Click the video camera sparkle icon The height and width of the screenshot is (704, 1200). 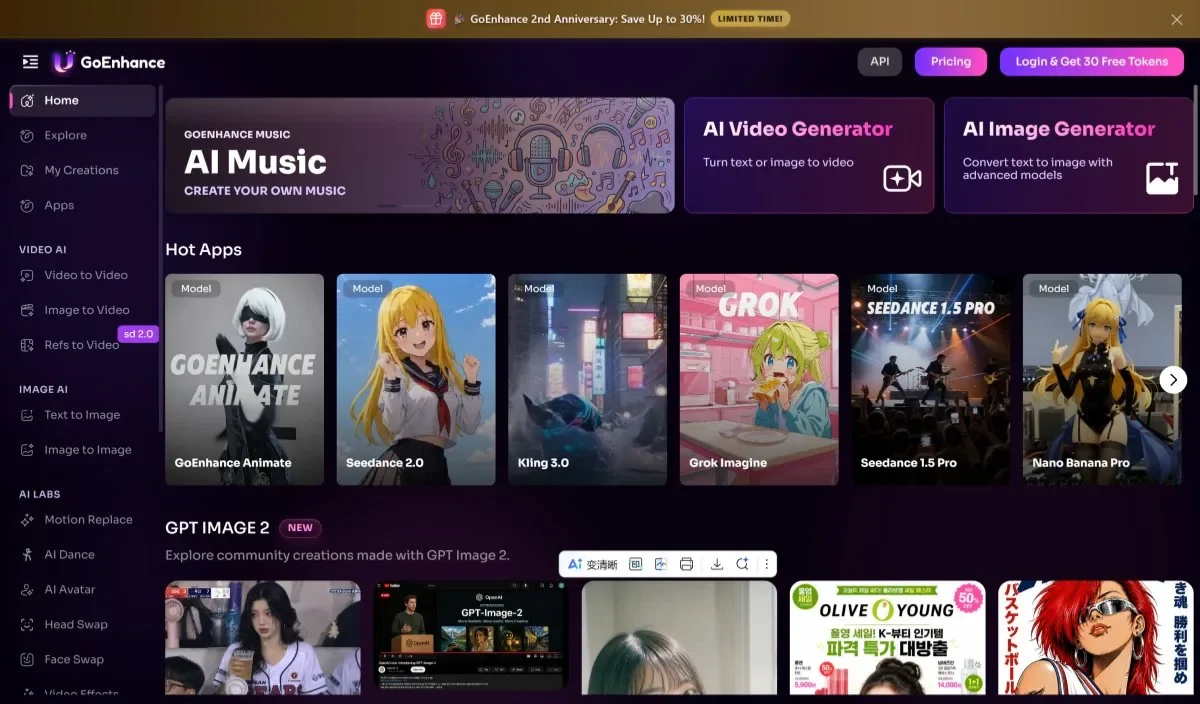point(902,178)
